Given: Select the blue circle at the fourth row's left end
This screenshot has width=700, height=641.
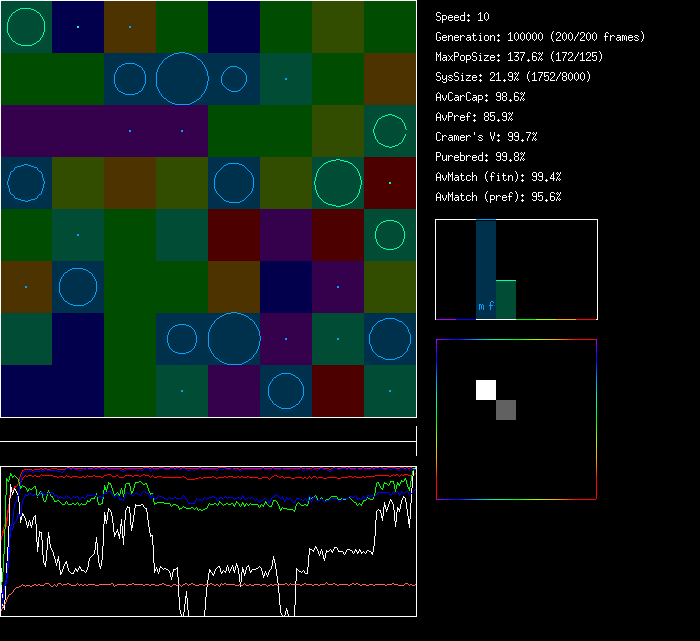Looking at the screenshot, I should coord(26,183).
